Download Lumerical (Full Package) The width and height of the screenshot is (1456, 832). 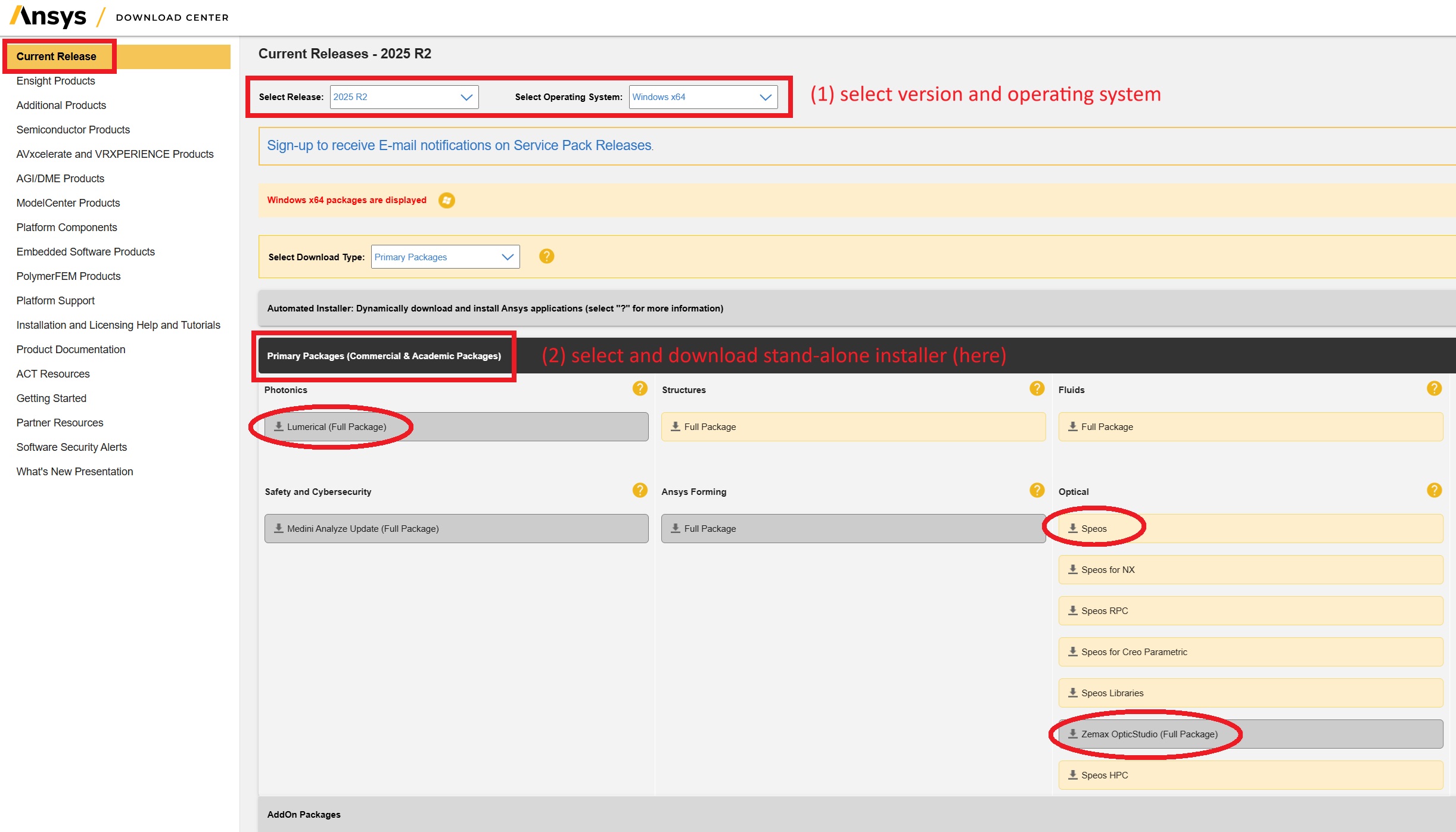[x=456, y=426]
